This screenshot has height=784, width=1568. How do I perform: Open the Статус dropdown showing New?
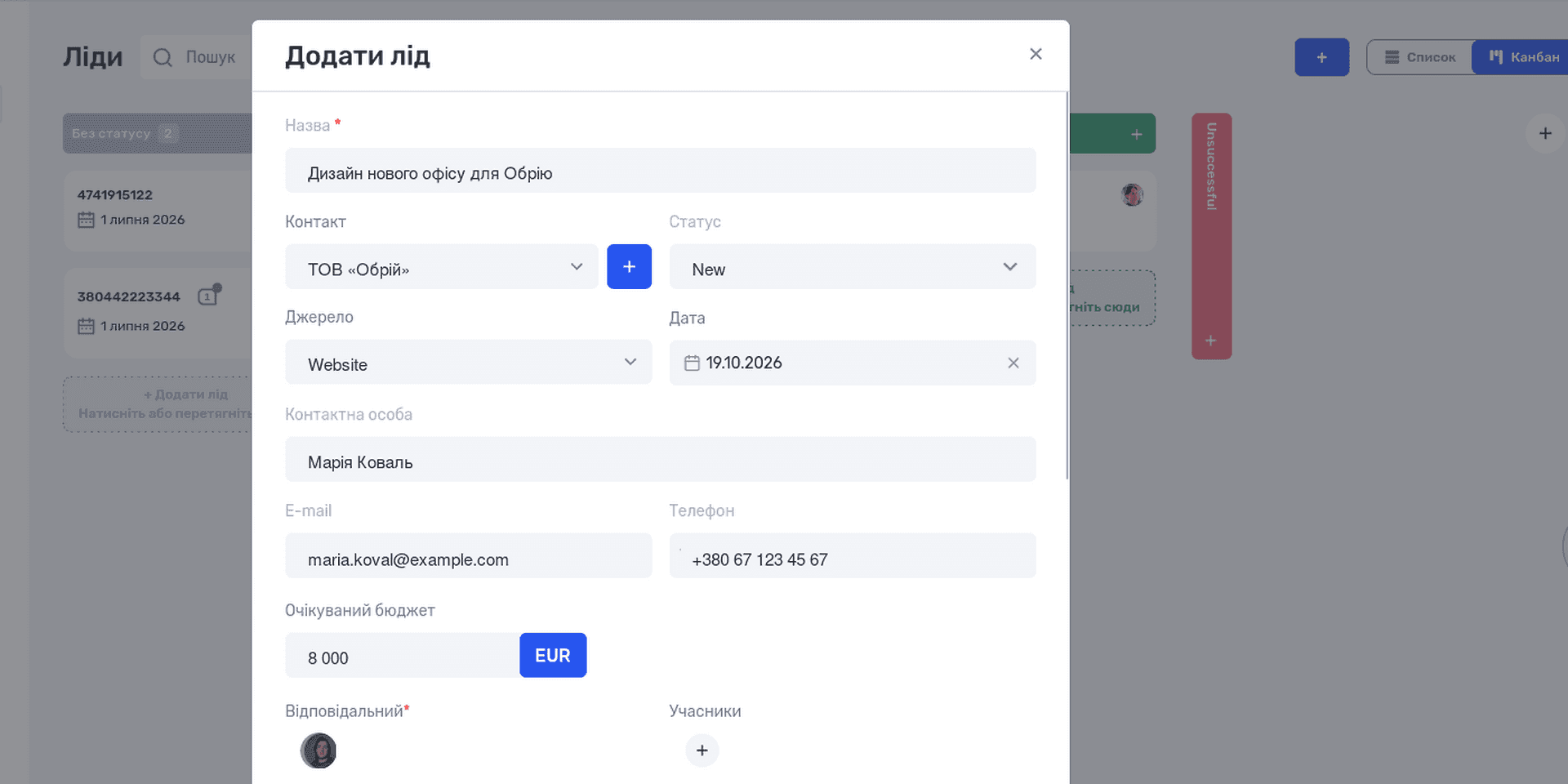coord(853,266)
